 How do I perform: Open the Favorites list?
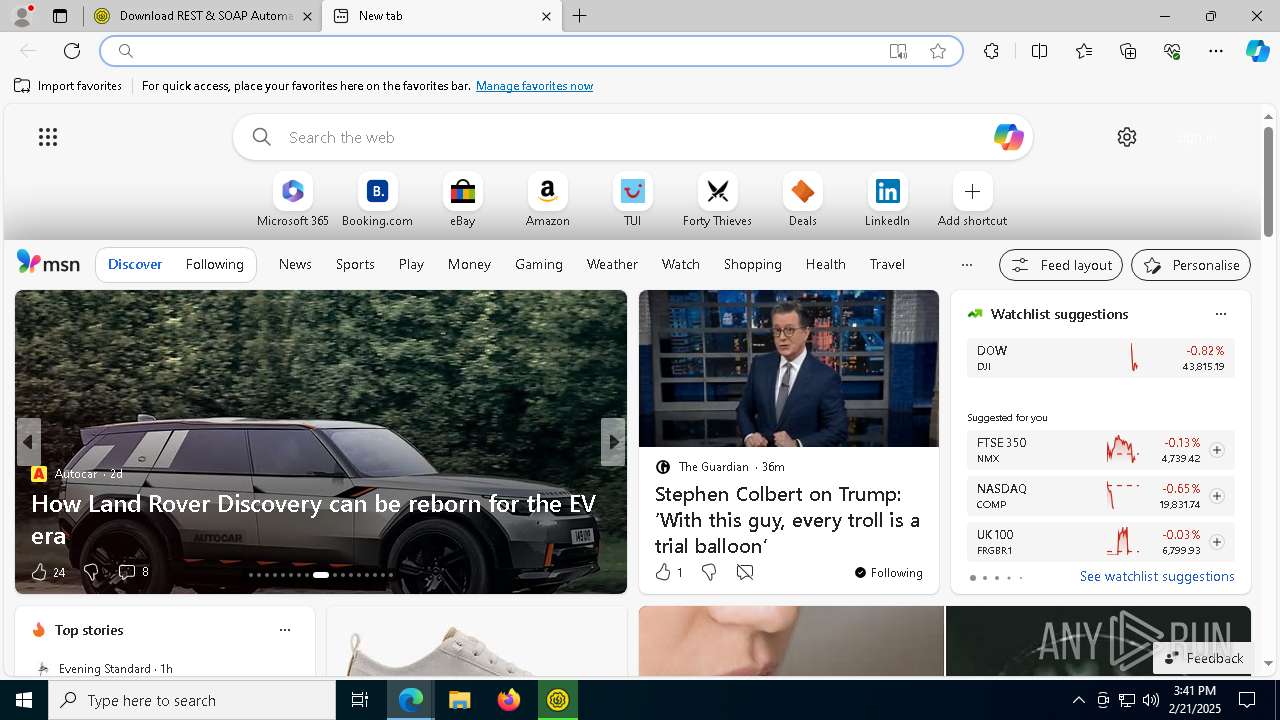tap(1084, 51)
